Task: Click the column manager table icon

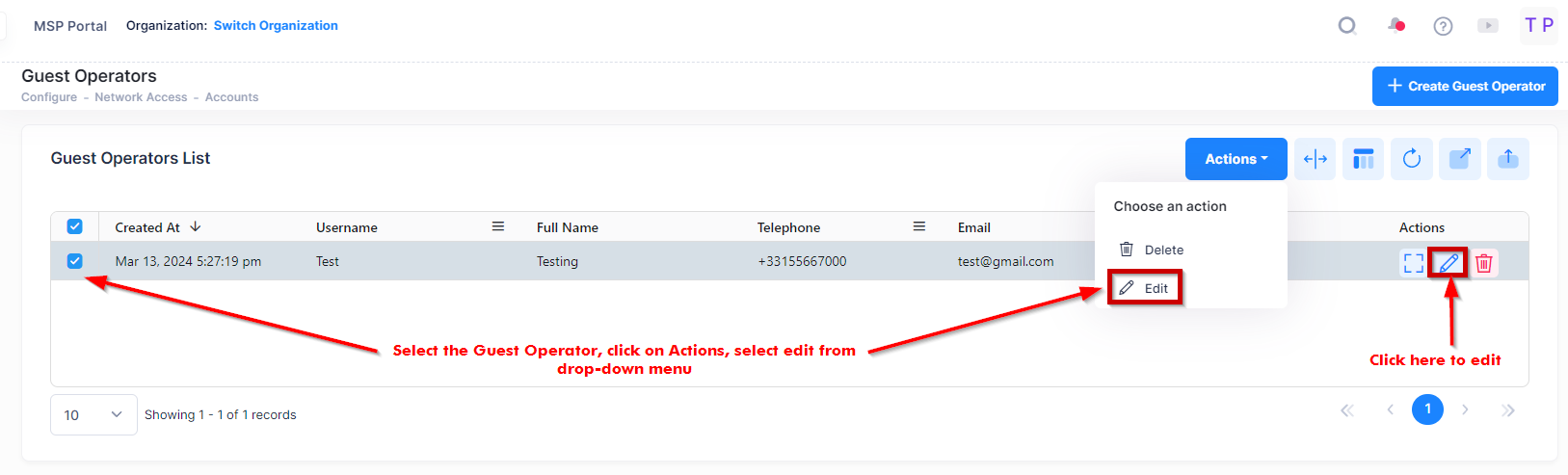Action: pyautogui.click(x=1364, y=159)
